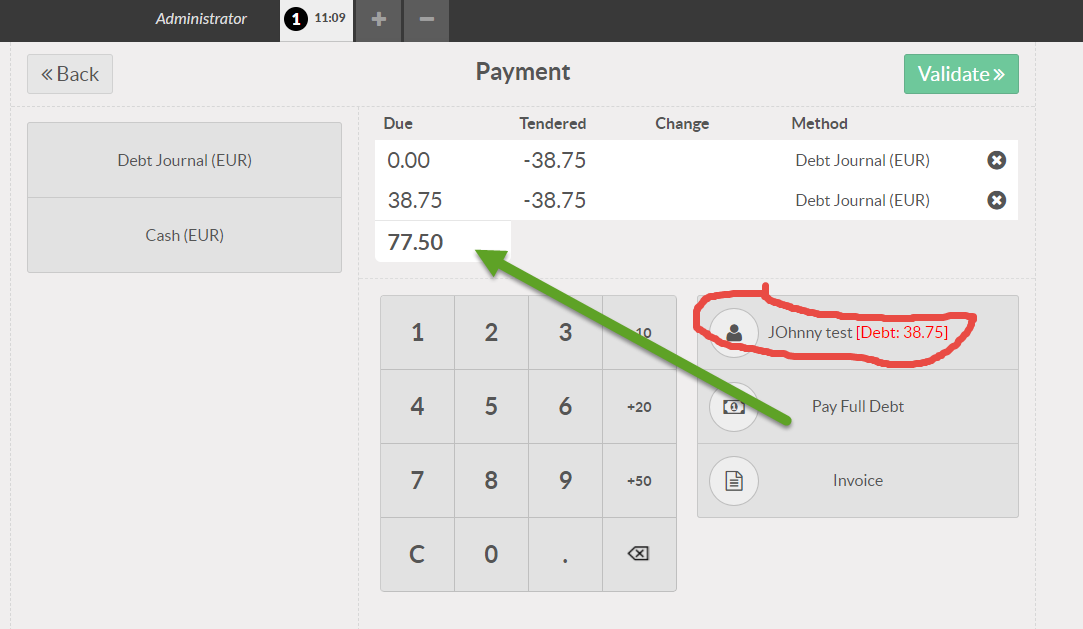1083x629 pixels.
Task: Clear the entry with the C key
Action: point(417,554)
